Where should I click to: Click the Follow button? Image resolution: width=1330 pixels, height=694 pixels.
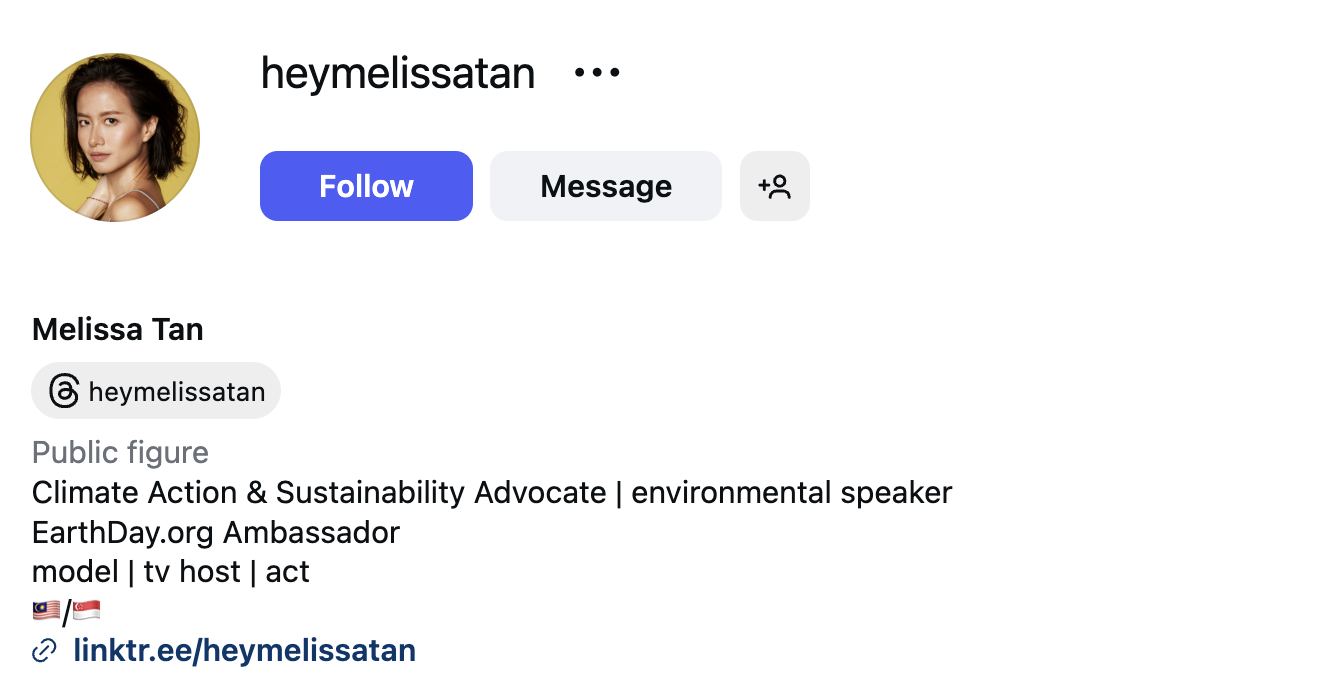point(366,186)
